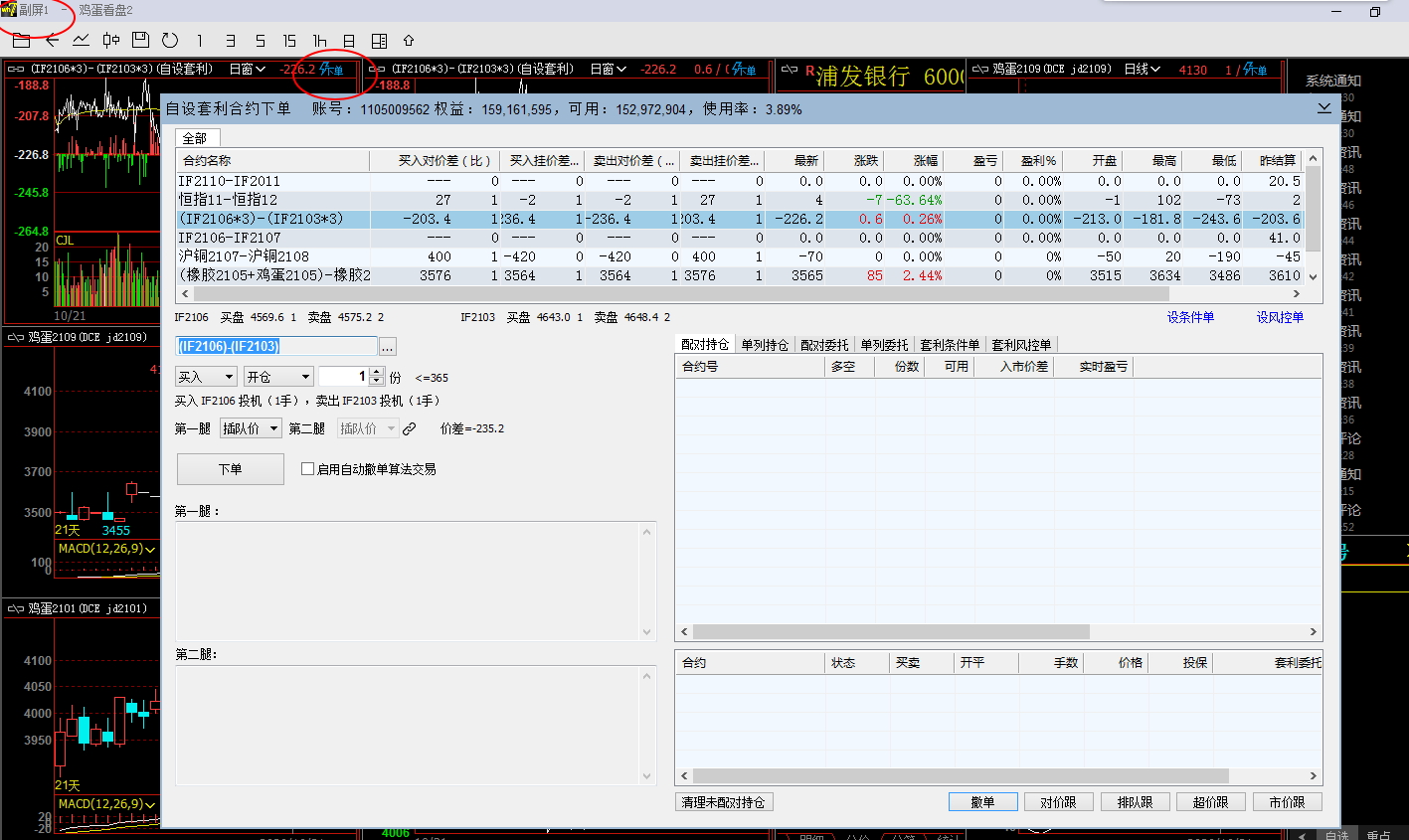
Task: Switch to line chart view icon
Action: [x=81, y=41]
